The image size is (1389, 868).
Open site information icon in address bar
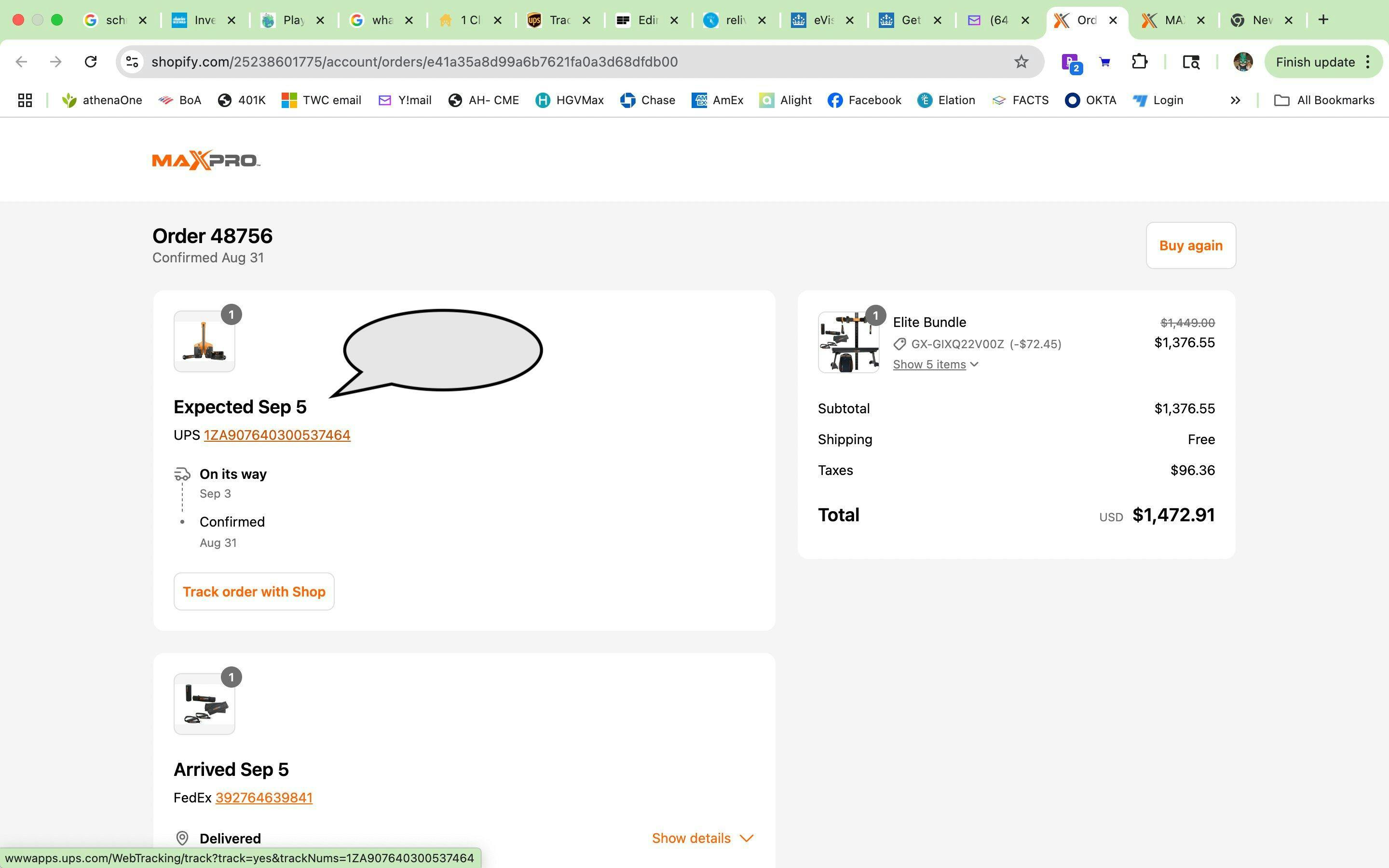click(x=133, y=62)
